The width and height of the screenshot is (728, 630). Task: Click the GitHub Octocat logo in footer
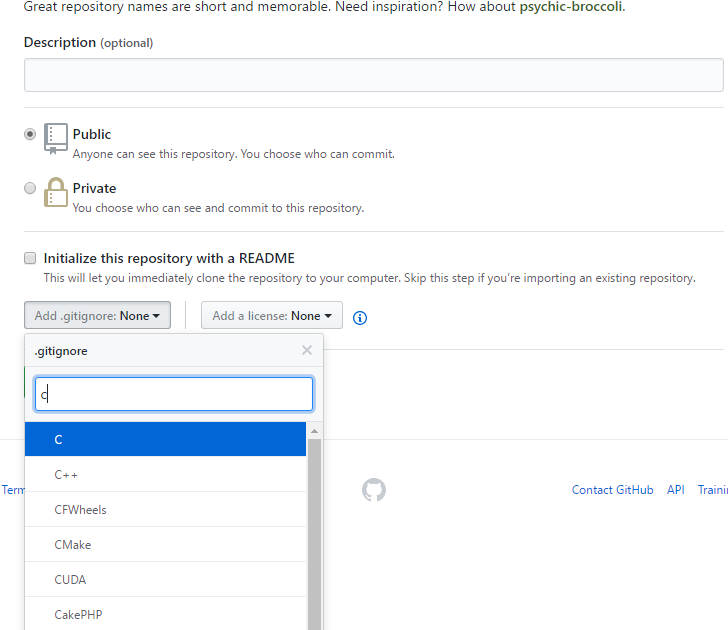tap(374, 490)
